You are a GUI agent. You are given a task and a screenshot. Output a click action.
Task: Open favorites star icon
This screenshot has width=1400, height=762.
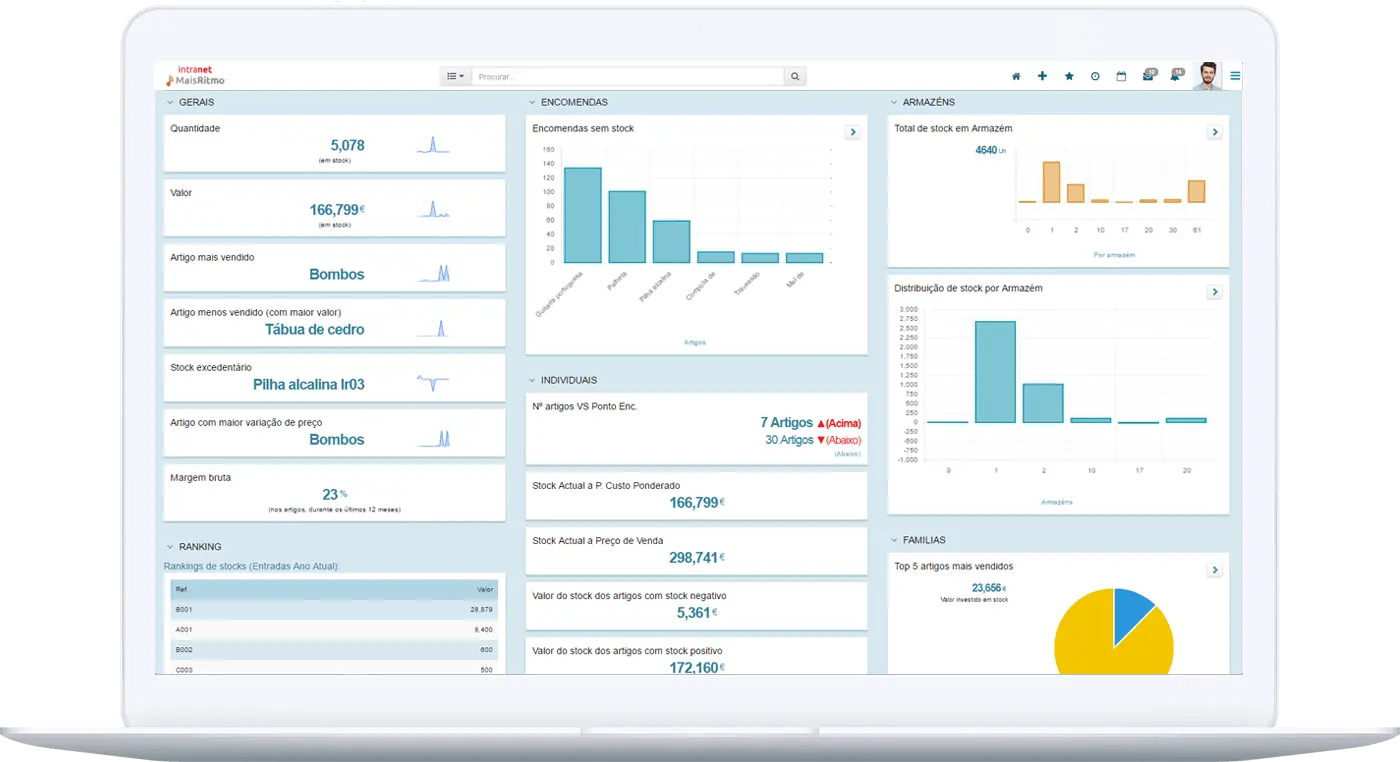click(1069, 76)
